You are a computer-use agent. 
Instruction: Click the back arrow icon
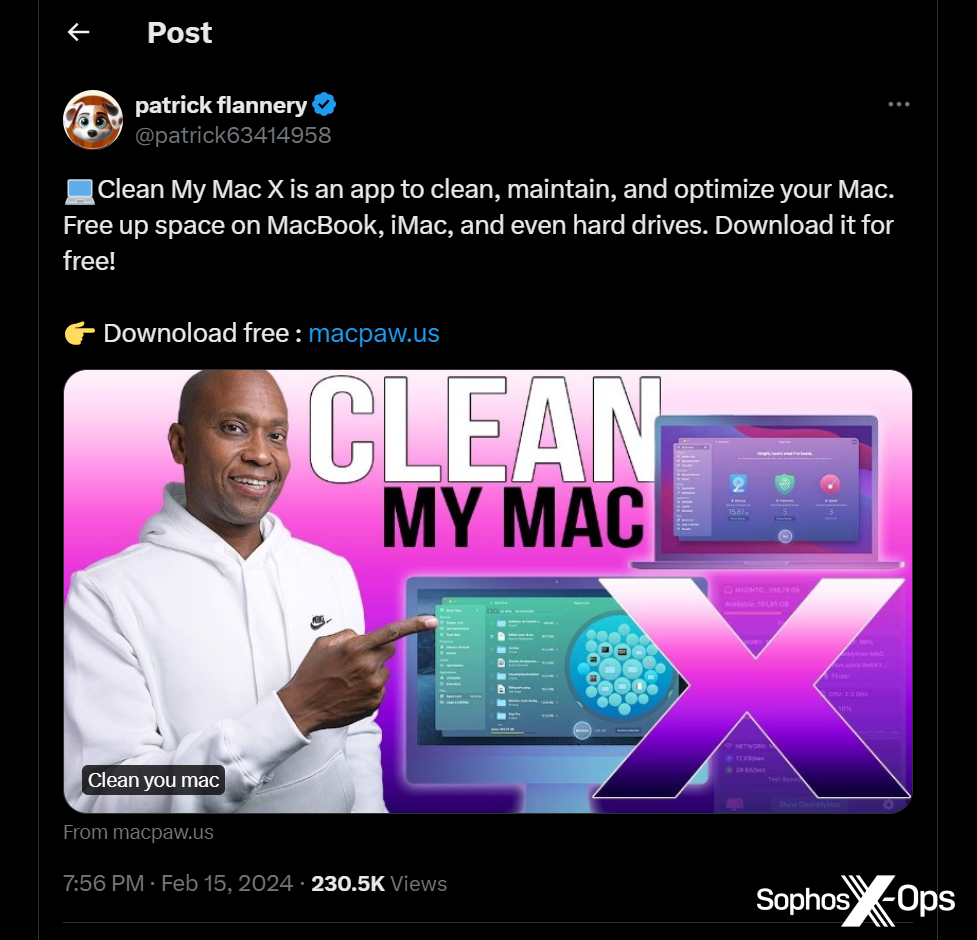[x=78, y=32]
